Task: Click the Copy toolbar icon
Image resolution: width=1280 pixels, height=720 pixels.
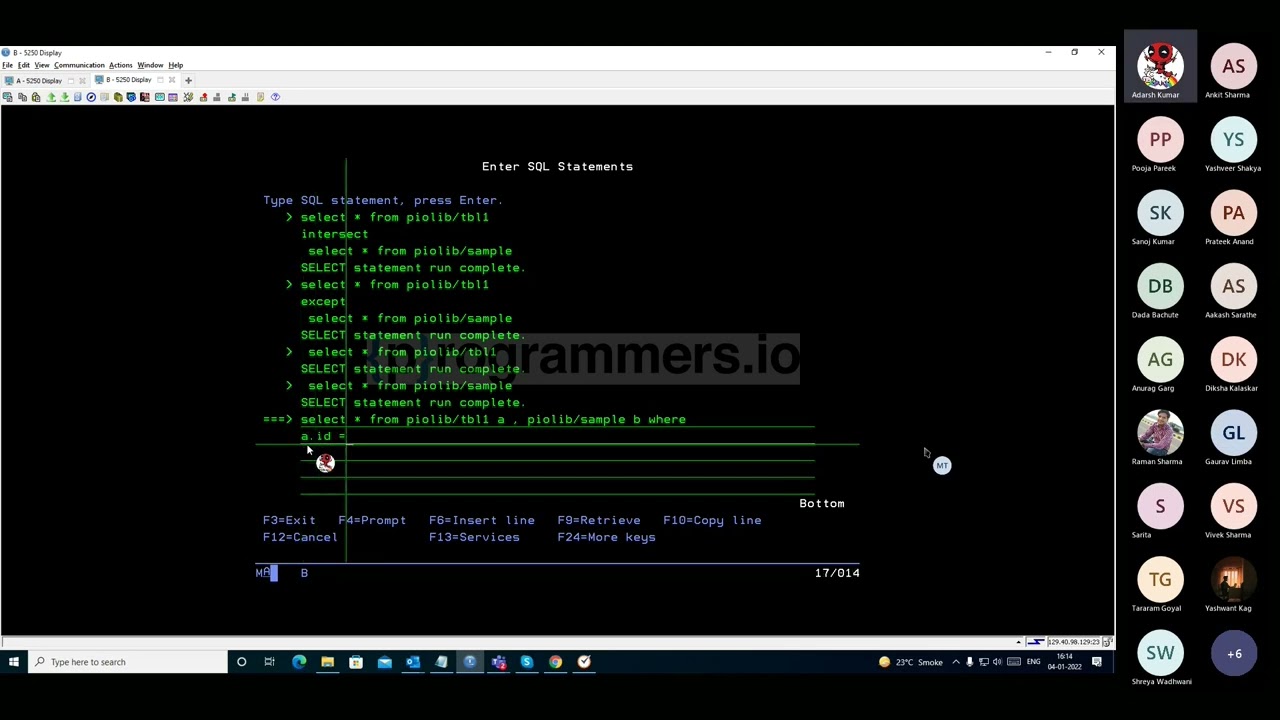Action: pyautogui.click(x=22, y=97)
